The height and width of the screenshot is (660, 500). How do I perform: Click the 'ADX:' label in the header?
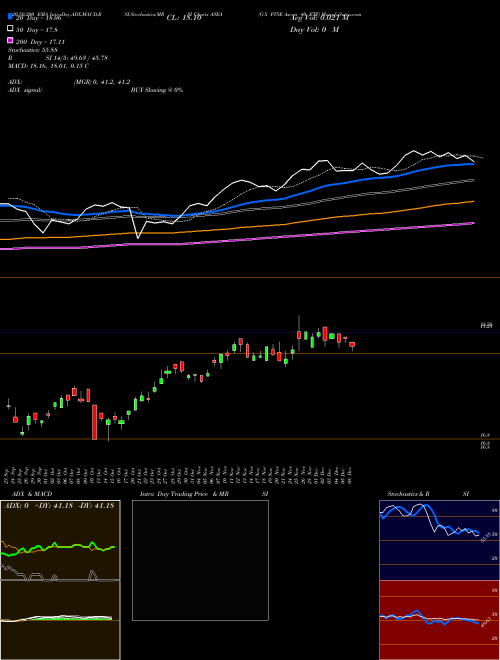tap(15, 82)
